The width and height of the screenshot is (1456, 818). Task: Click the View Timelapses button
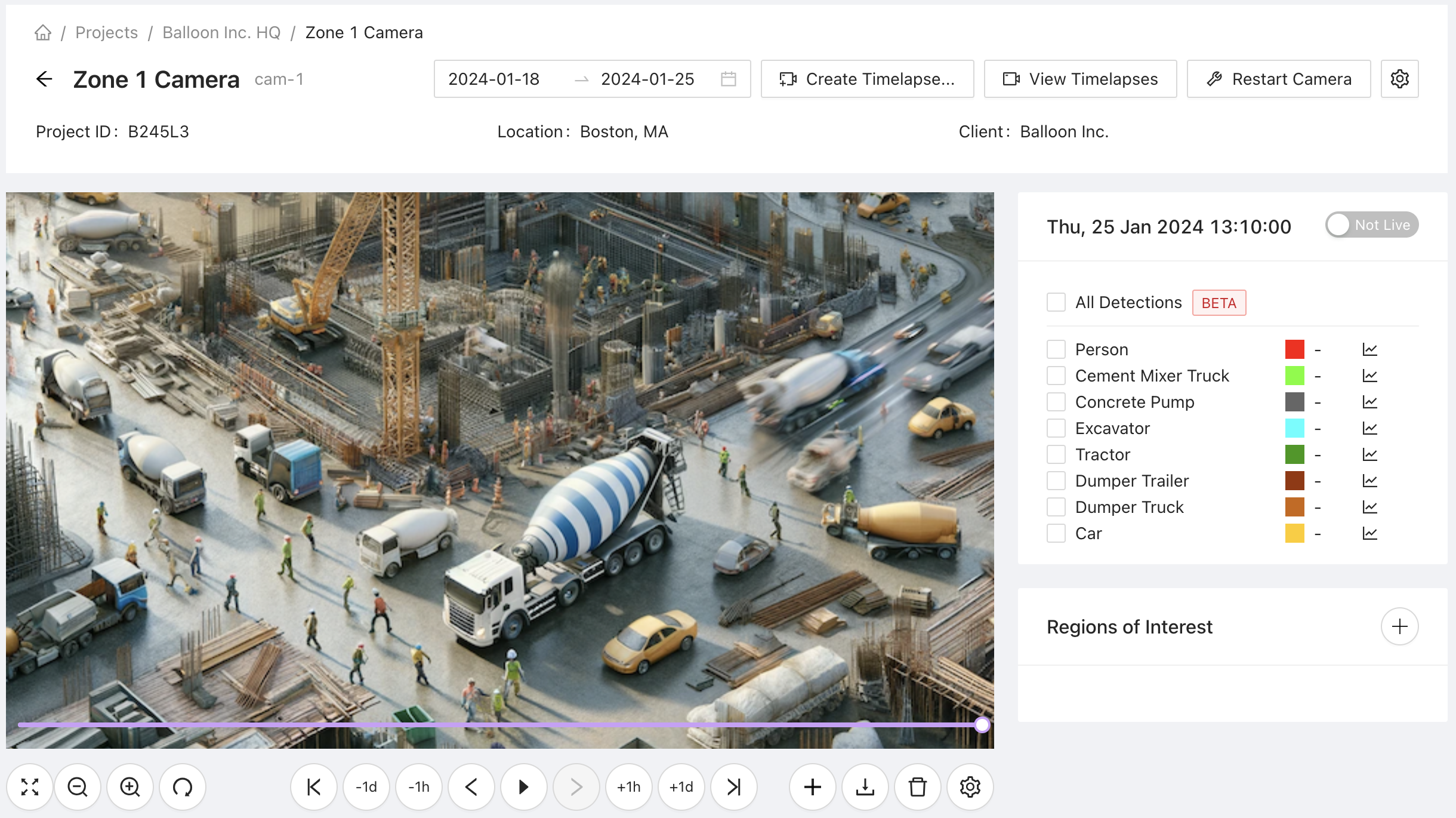(1080, 79)
